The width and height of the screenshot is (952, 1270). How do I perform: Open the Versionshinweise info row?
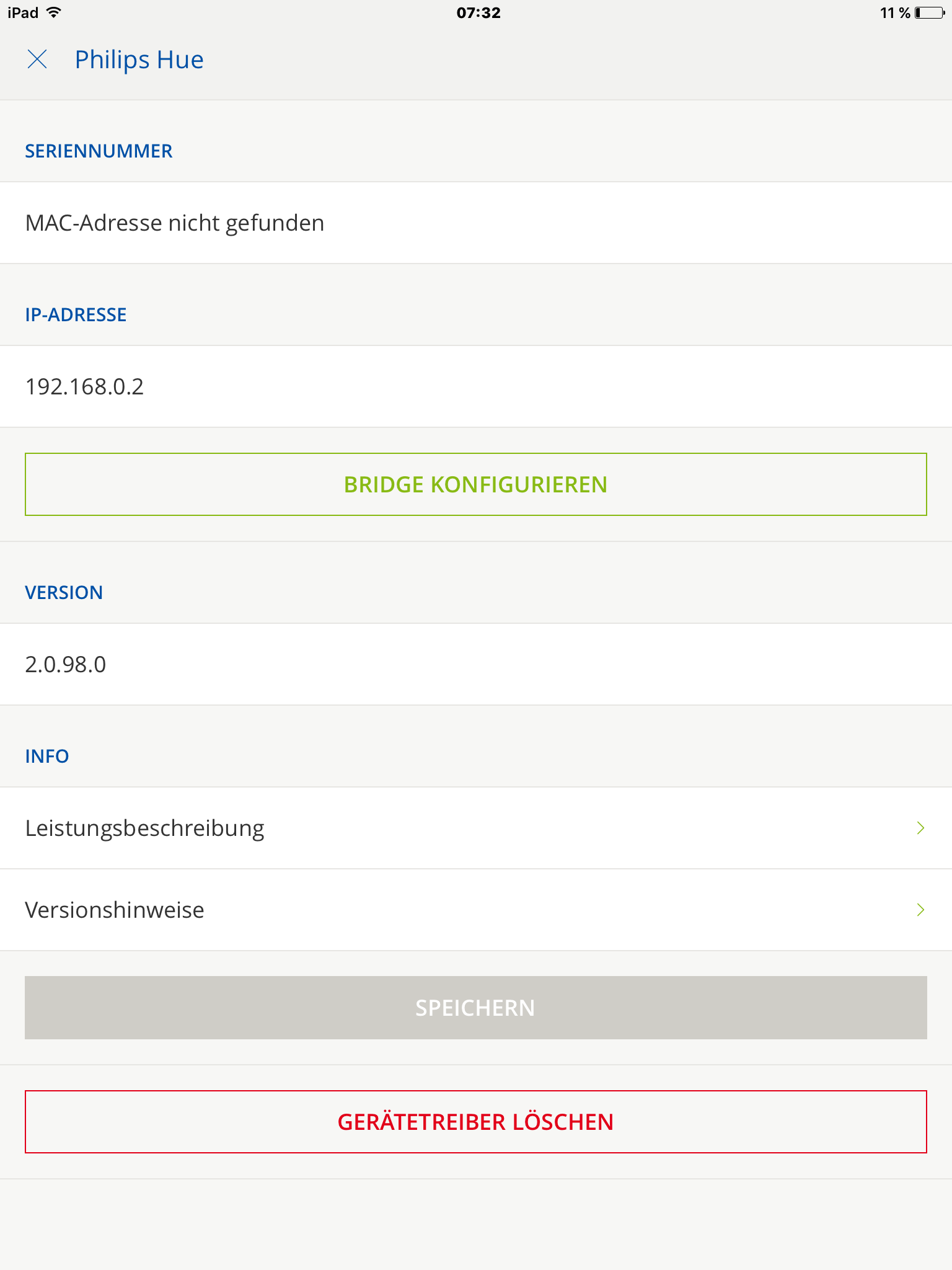tap(115, 910)
